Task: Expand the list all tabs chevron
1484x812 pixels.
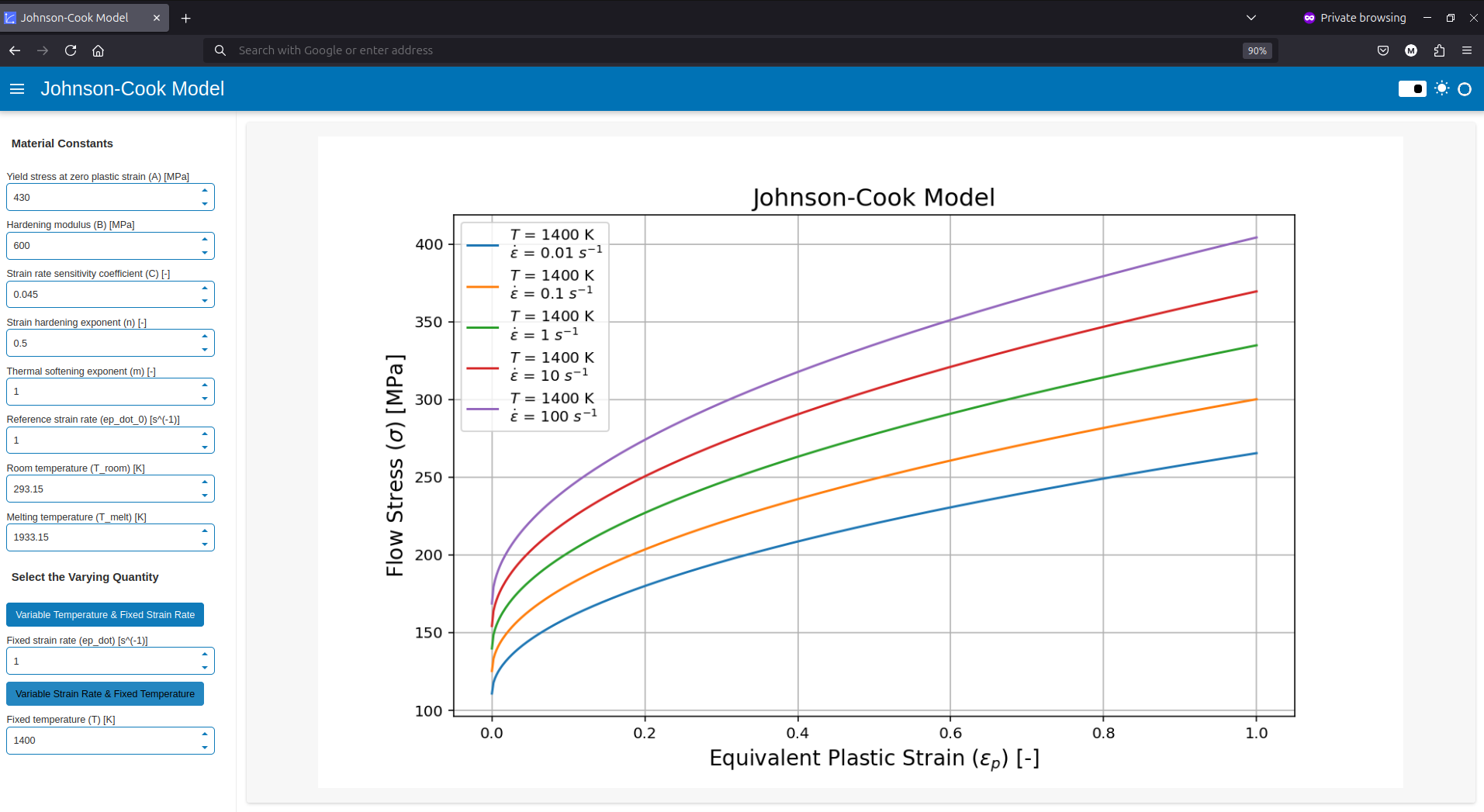Action: pyautogui.click(x=1251, y=18)
